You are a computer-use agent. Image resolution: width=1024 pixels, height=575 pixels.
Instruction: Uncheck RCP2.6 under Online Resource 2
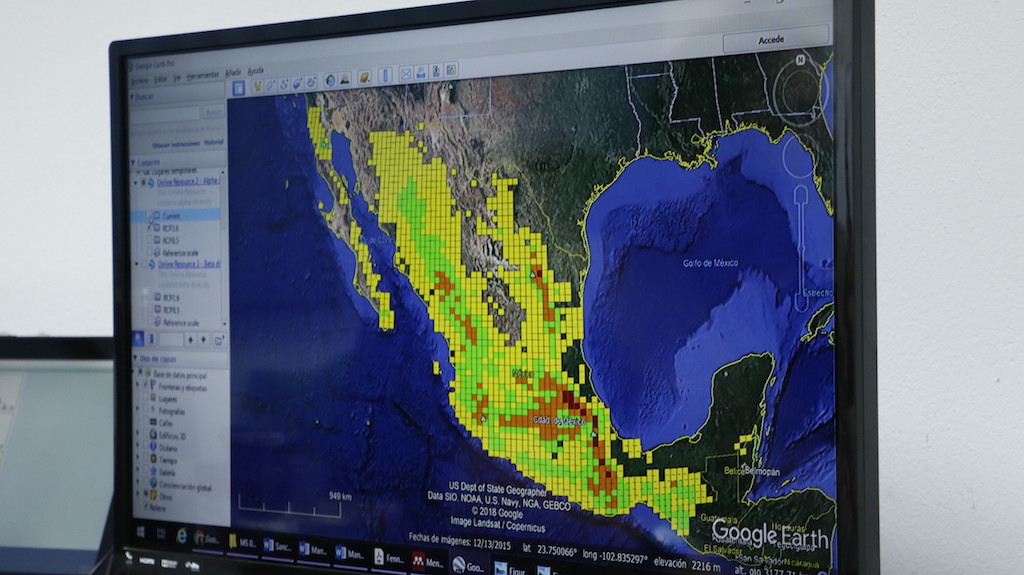[150, 228]
